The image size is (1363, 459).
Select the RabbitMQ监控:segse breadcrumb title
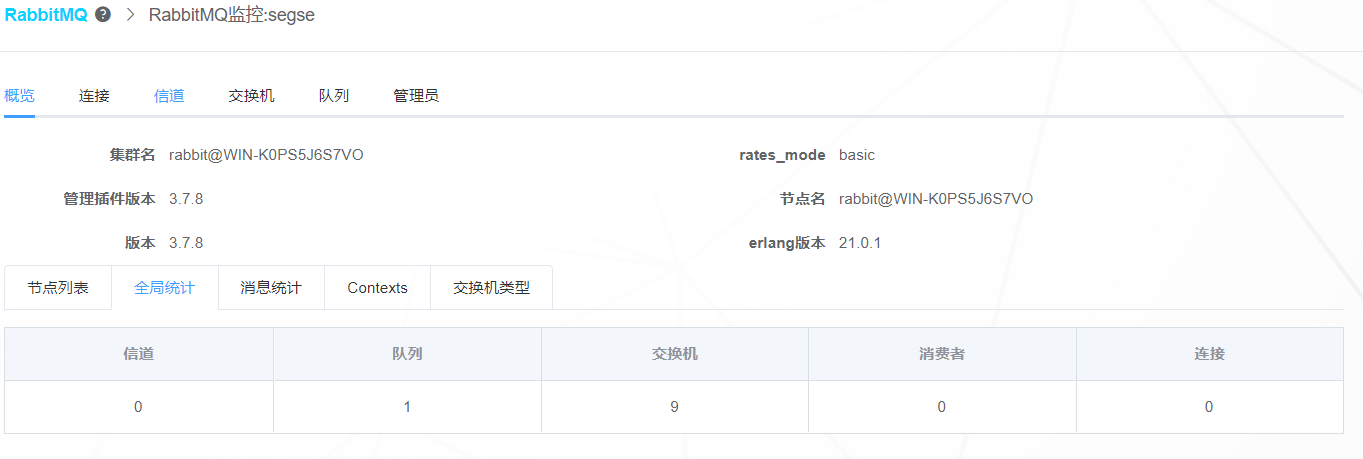(x=232, y=16)
